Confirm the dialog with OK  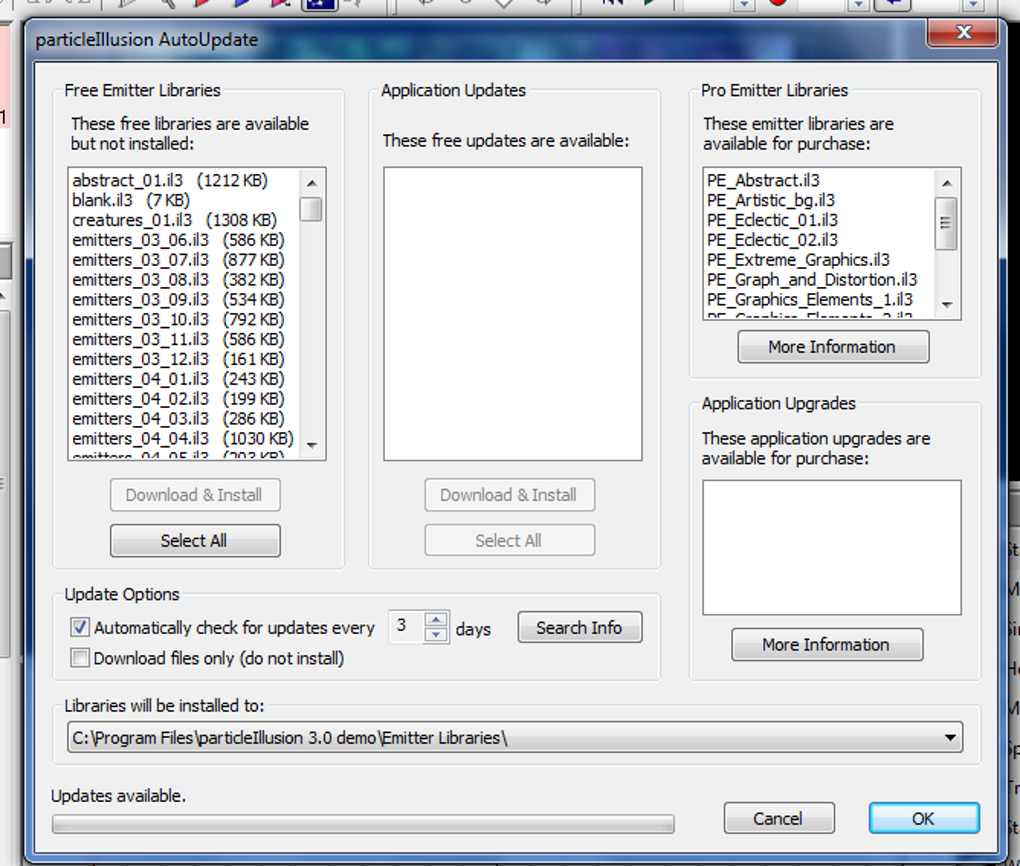tap(924, 818)
